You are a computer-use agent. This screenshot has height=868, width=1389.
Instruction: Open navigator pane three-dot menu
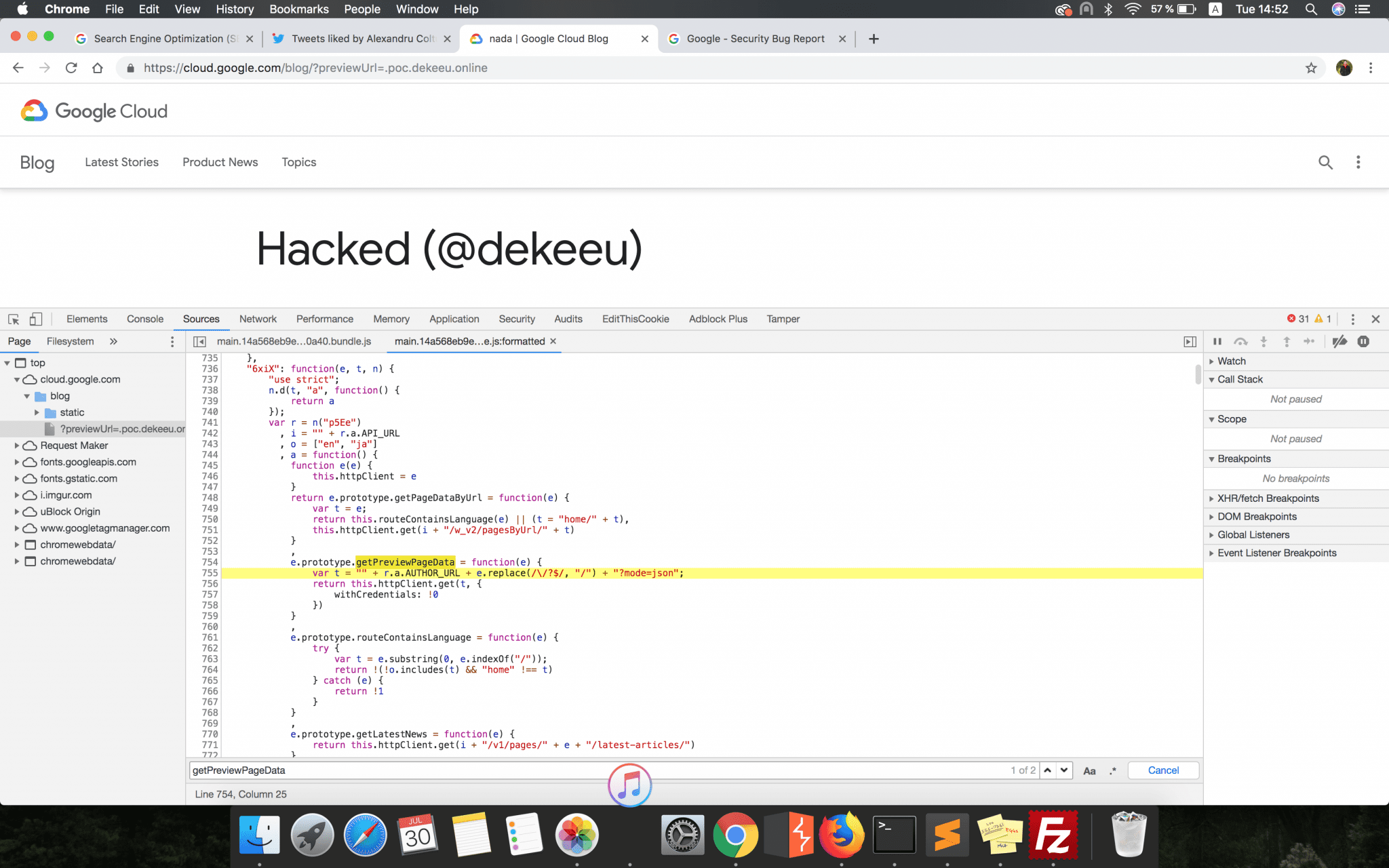coord(172,341)
